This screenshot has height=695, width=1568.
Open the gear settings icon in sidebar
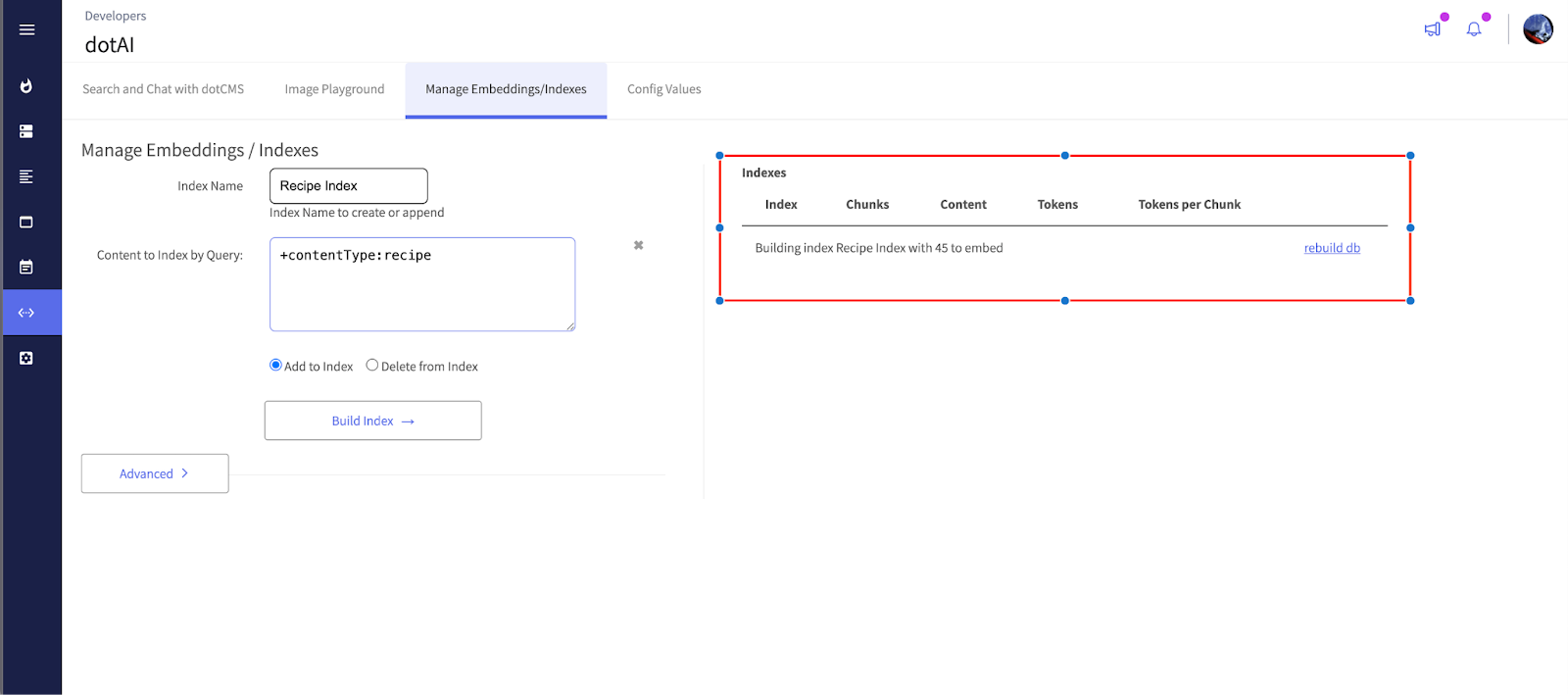click(26, 358)
